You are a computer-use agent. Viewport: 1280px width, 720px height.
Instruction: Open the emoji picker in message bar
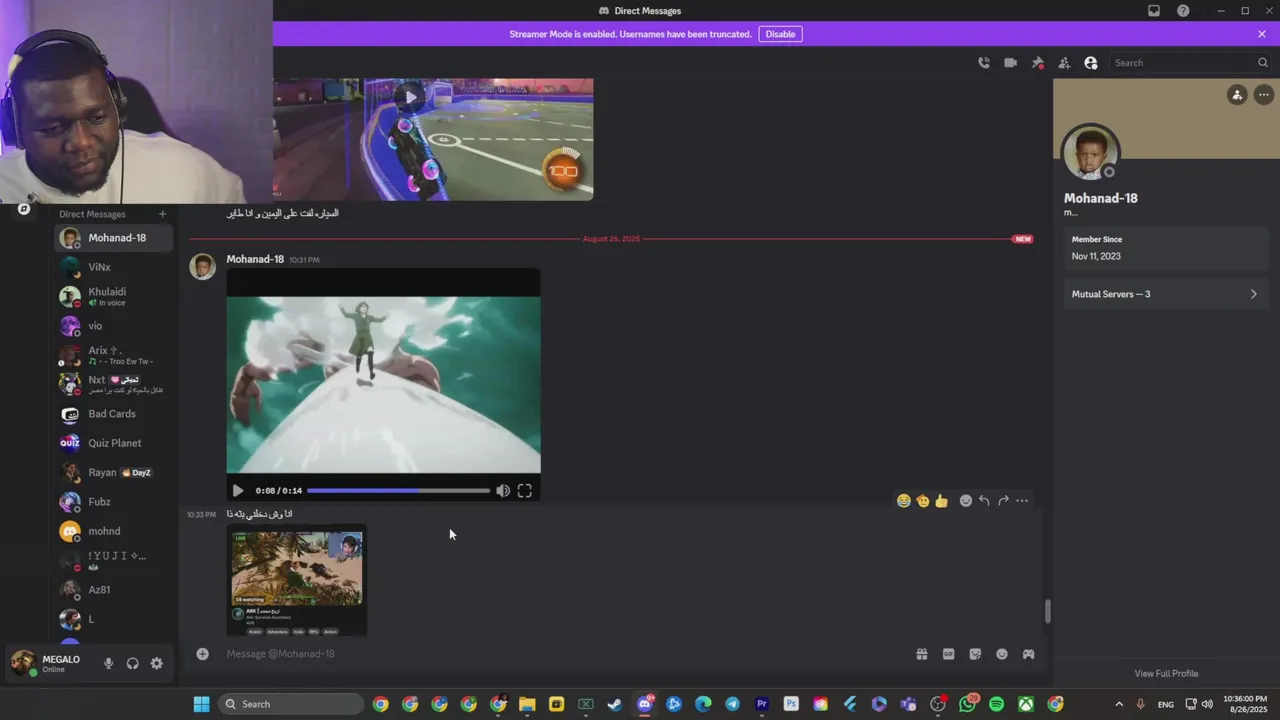[1002, 654]
